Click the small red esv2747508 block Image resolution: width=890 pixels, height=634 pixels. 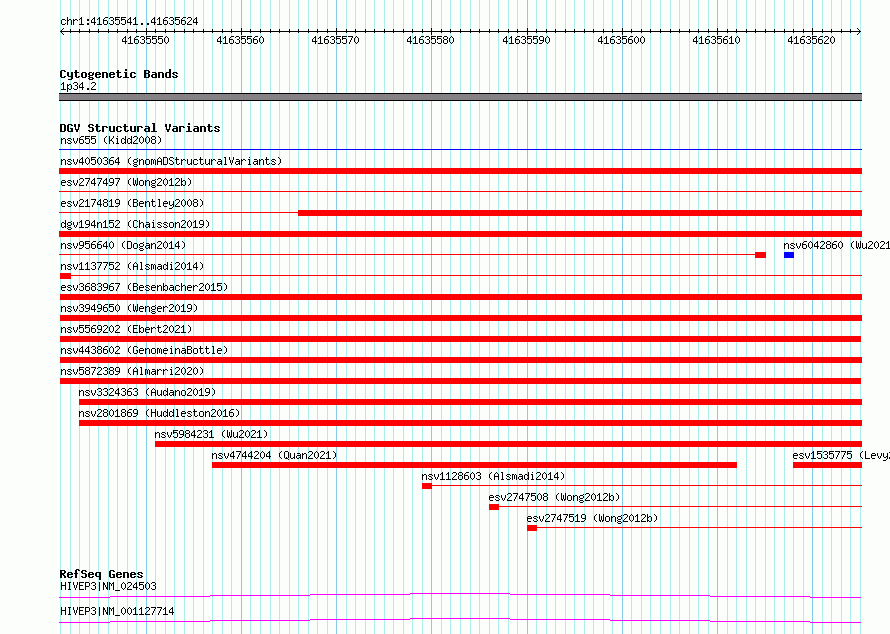[x=494, y=507]
